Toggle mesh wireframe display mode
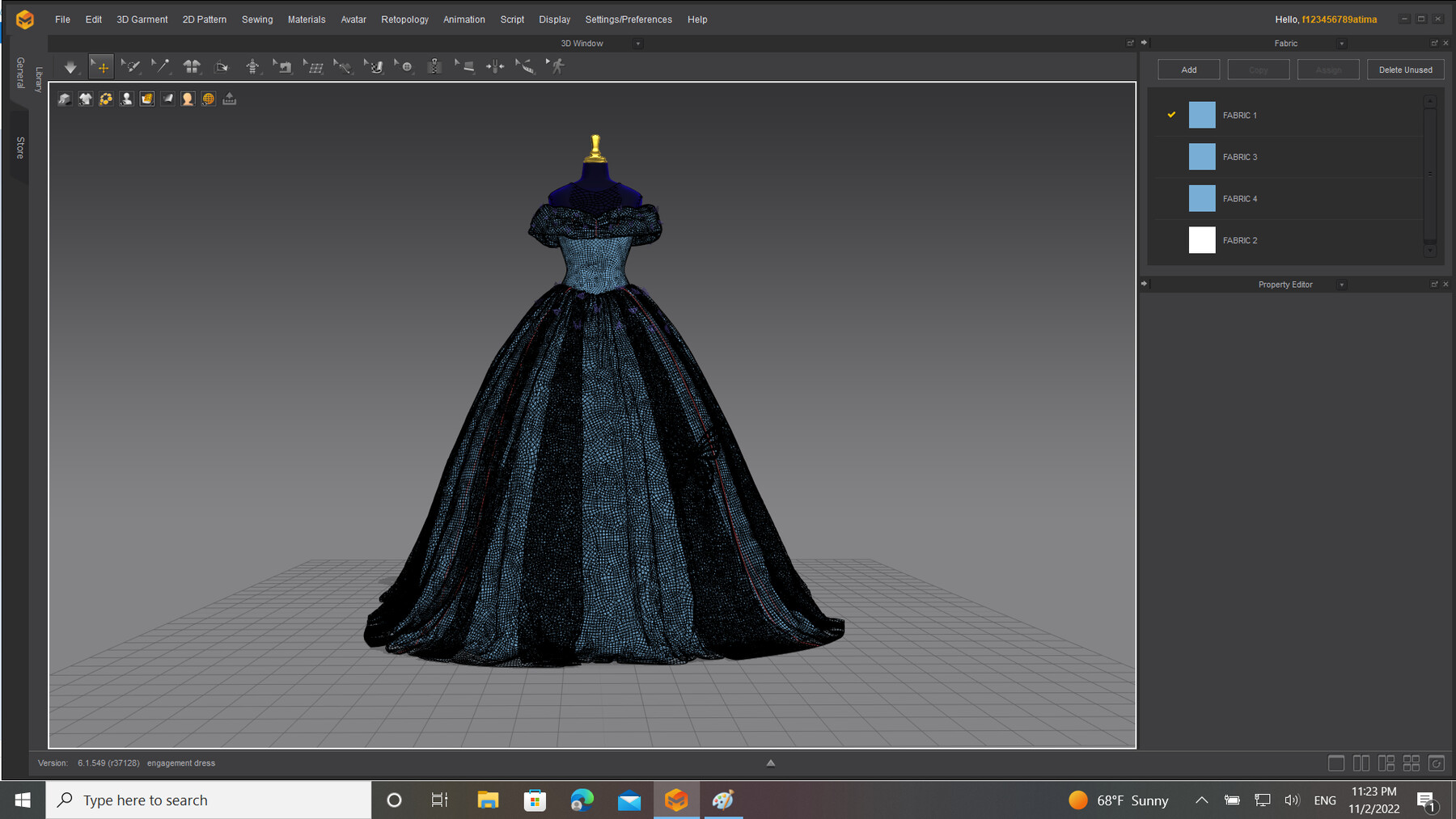1456x819 pixels. tap(148, 98)
